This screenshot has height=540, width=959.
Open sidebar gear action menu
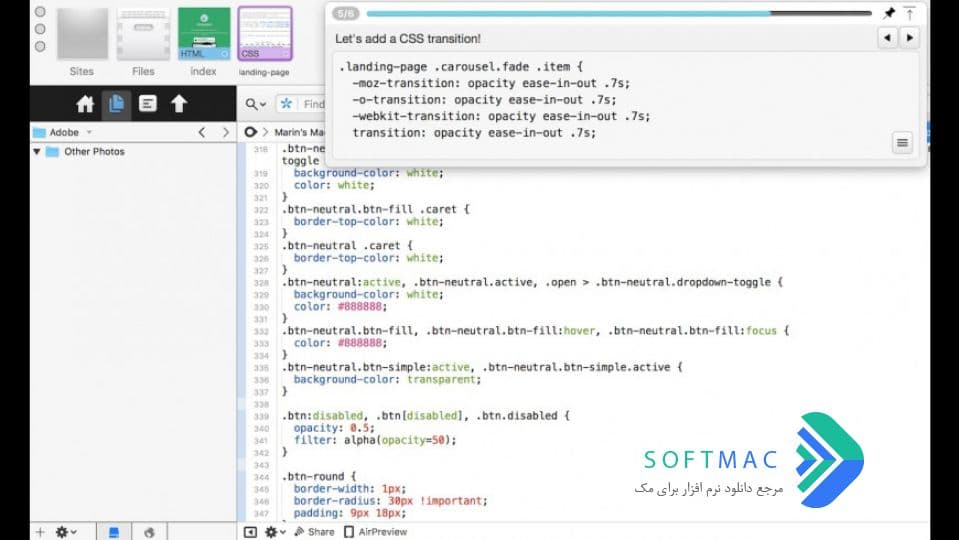[x=66, y=532]
